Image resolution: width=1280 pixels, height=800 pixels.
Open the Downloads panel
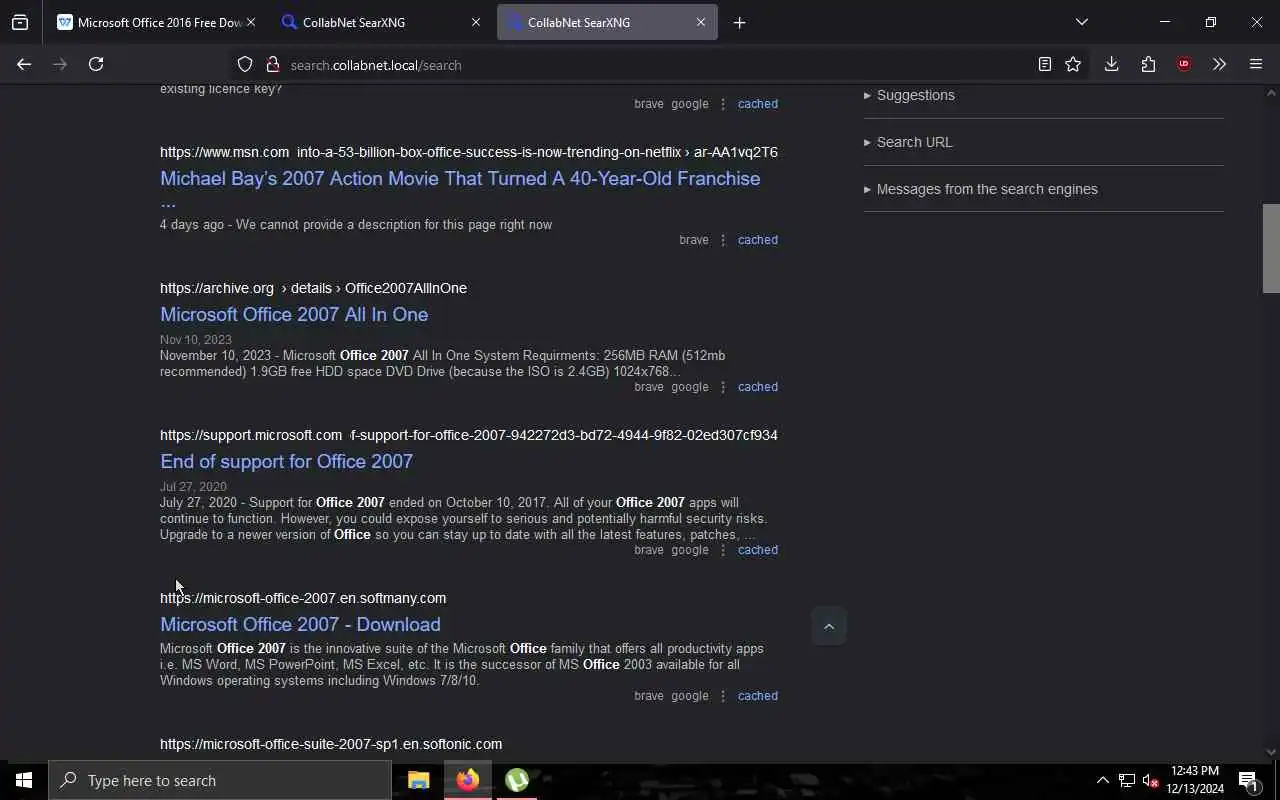point(1111,64)
